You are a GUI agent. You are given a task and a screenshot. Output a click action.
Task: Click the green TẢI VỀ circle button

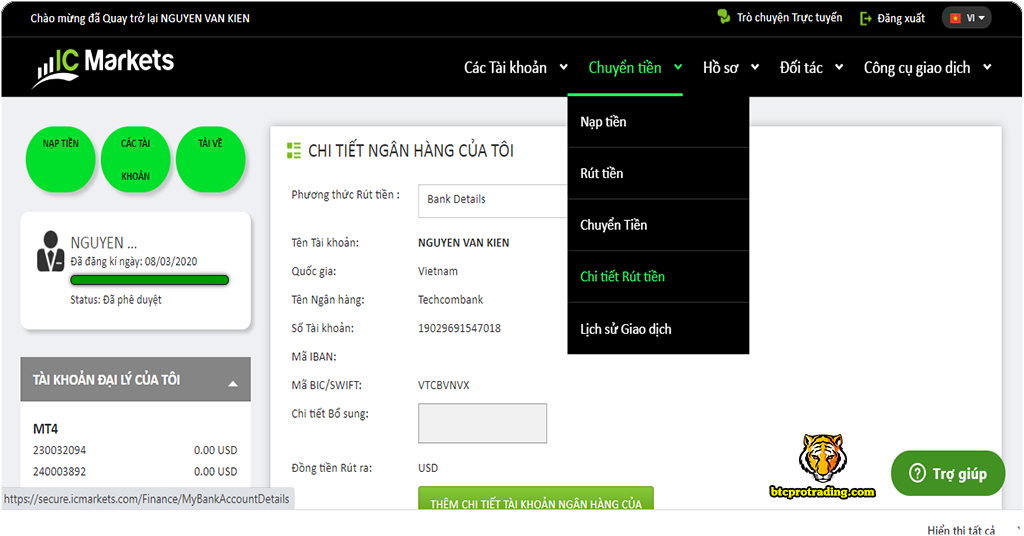[x=210, y=159]
